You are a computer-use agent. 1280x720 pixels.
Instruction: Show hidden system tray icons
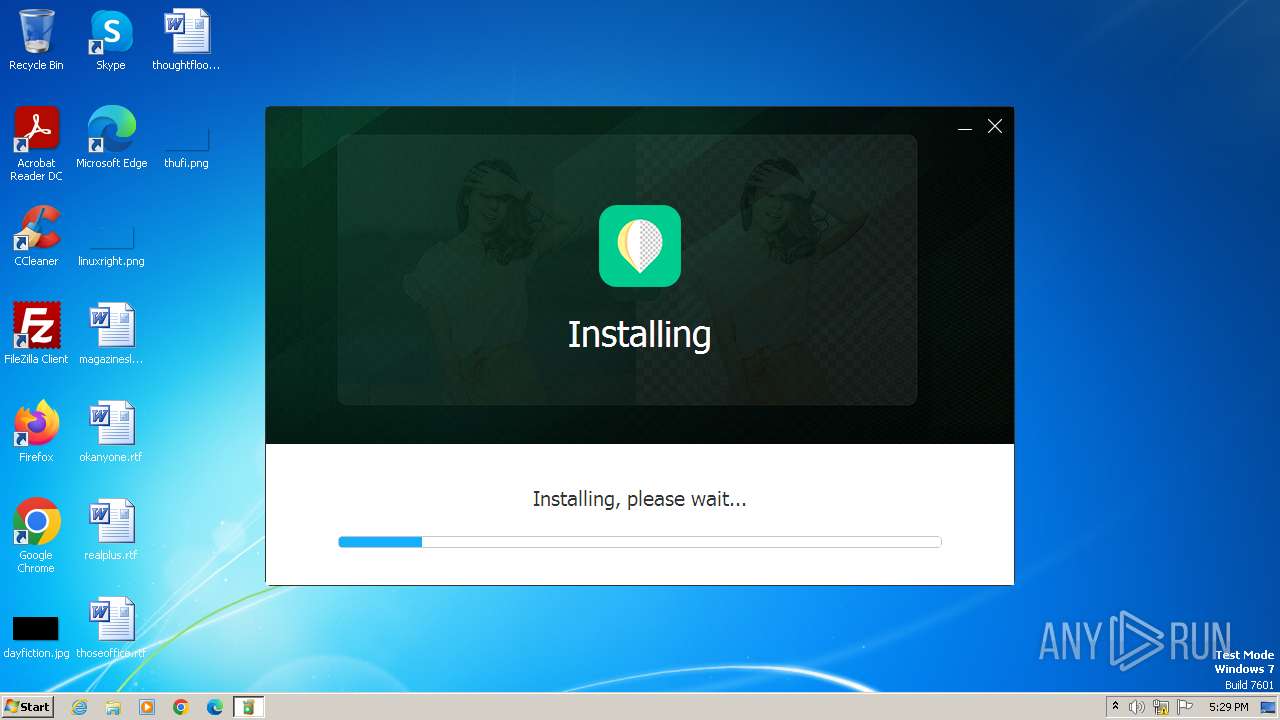tap(1116, 707)
